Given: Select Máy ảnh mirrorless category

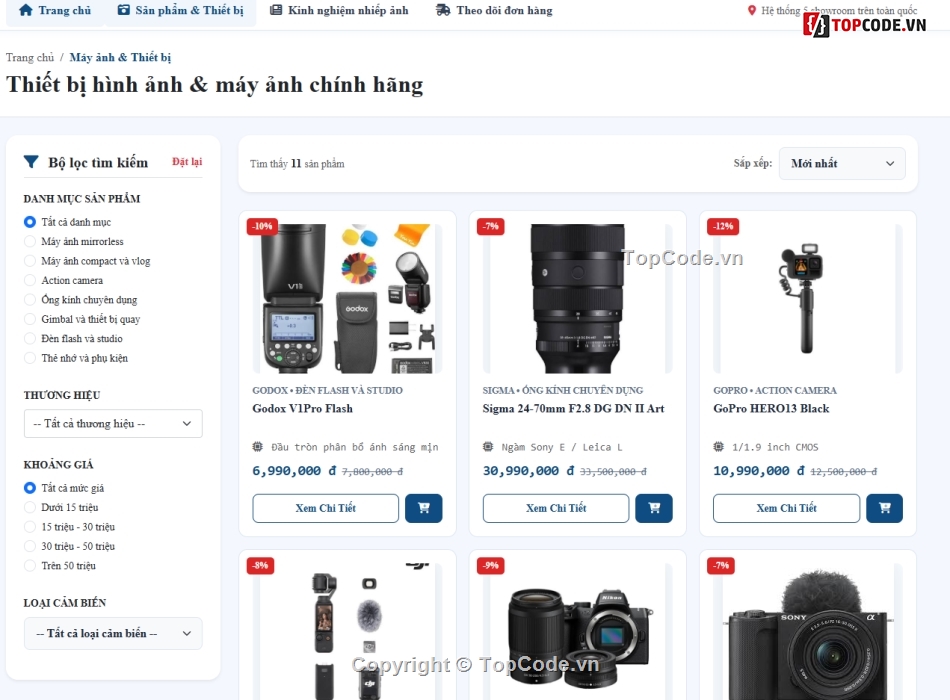Looking at the screenshot, I should coord(30,241).
